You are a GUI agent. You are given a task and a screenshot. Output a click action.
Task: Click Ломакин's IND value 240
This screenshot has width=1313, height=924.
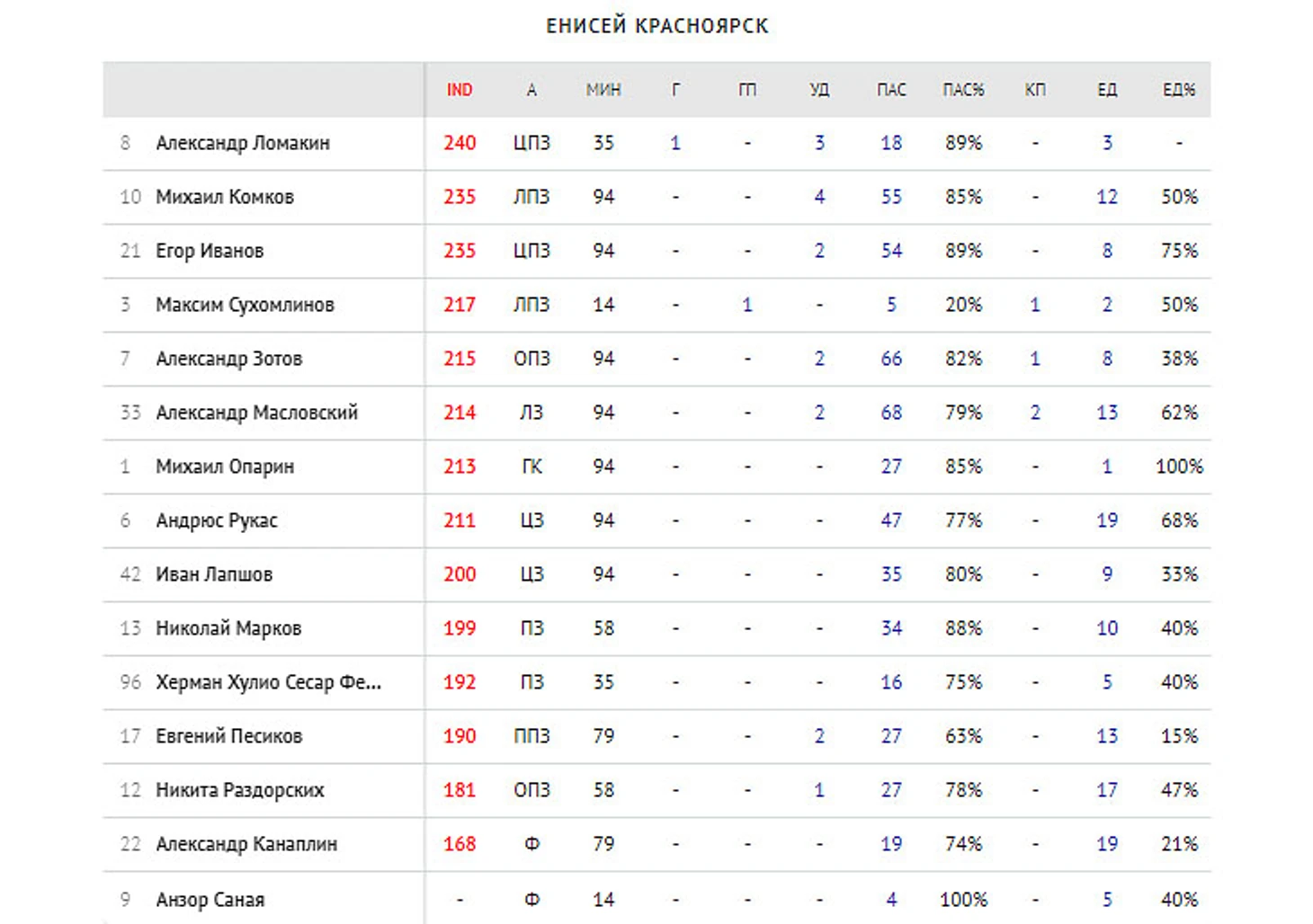[x=460, y=143]
